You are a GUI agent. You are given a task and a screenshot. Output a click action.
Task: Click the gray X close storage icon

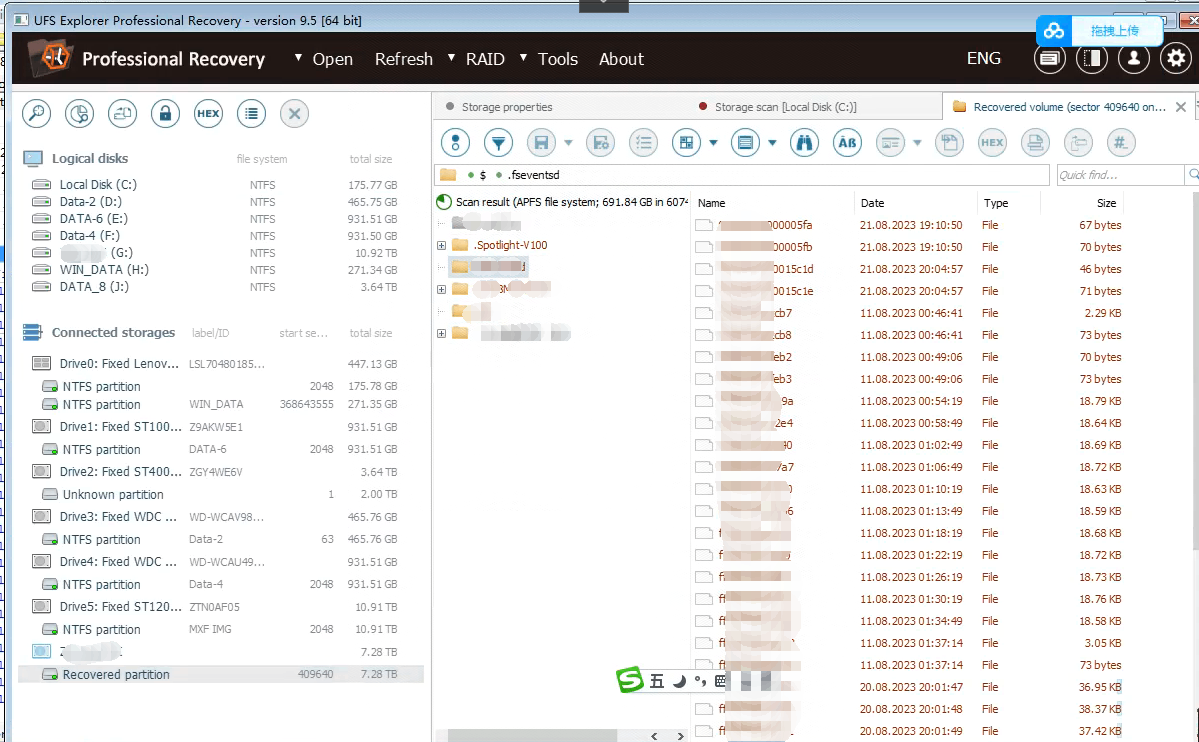(x=294, y=114)
